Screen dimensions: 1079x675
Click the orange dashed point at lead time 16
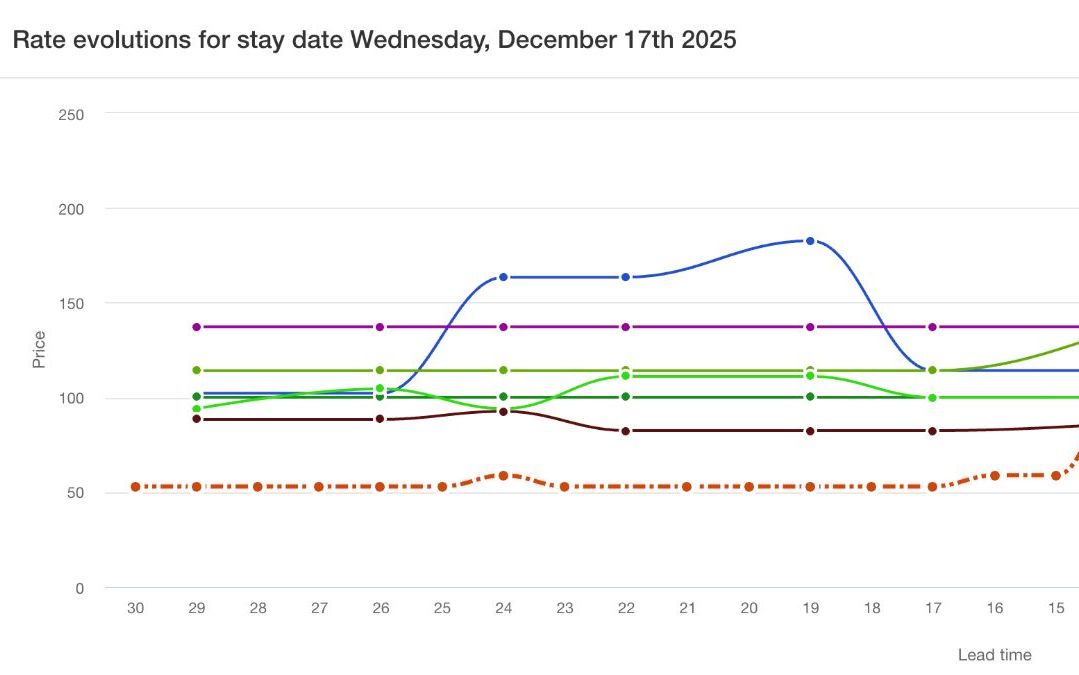[x=994, y=476]
